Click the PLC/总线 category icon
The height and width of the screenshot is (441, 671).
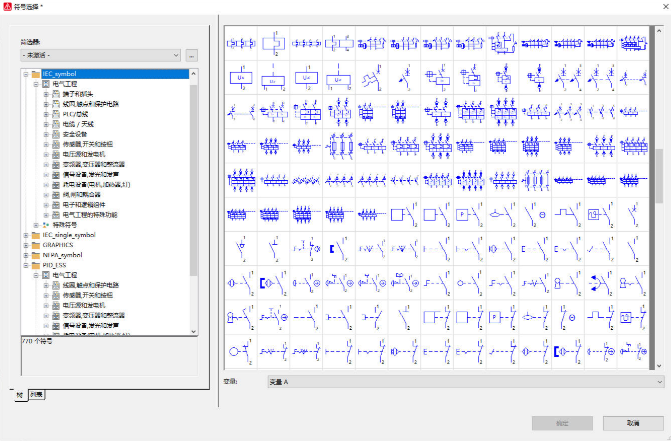[x=57, y=114]
